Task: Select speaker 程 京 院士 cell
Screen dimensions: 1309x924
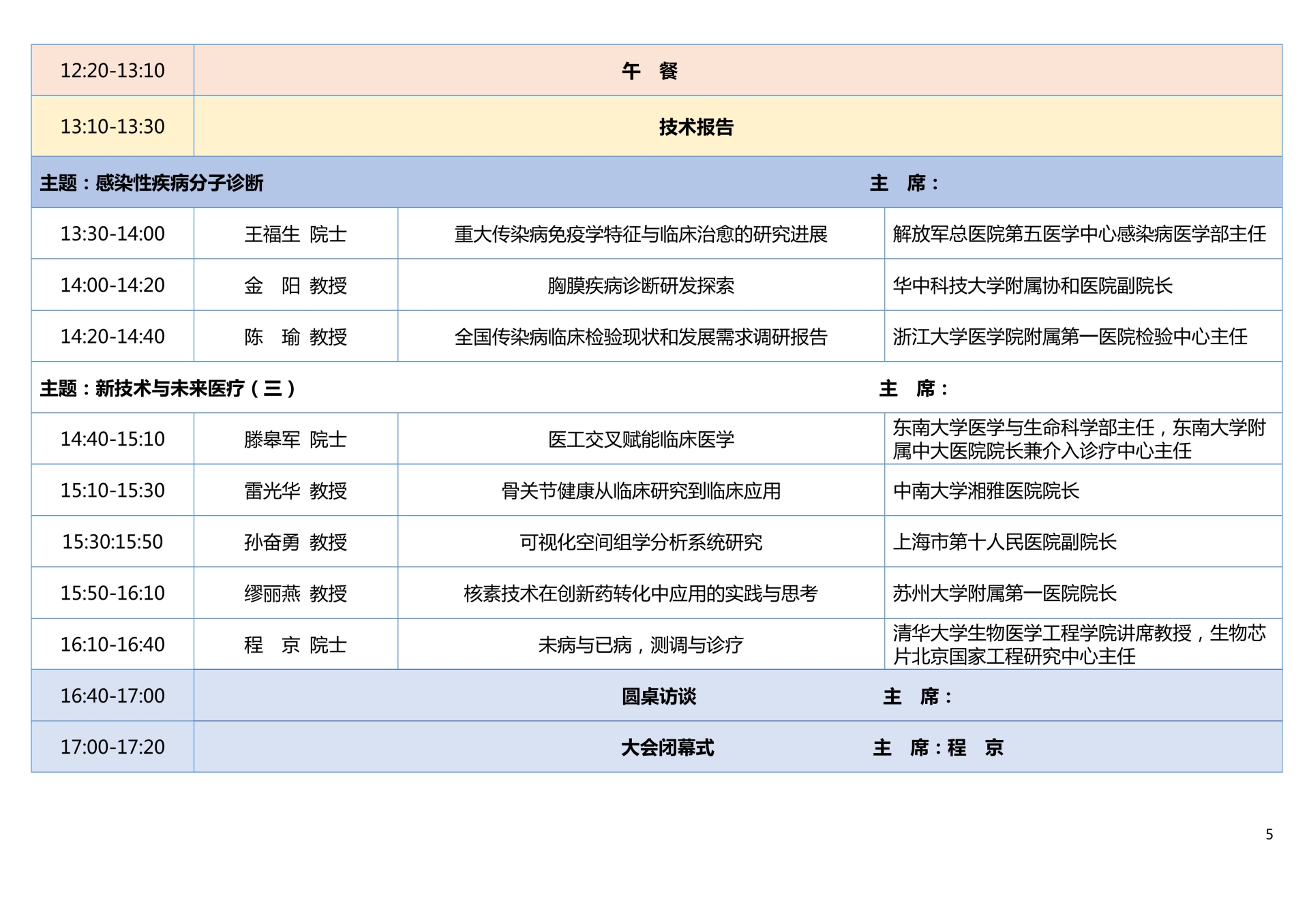Action: [x=296, y=644]
